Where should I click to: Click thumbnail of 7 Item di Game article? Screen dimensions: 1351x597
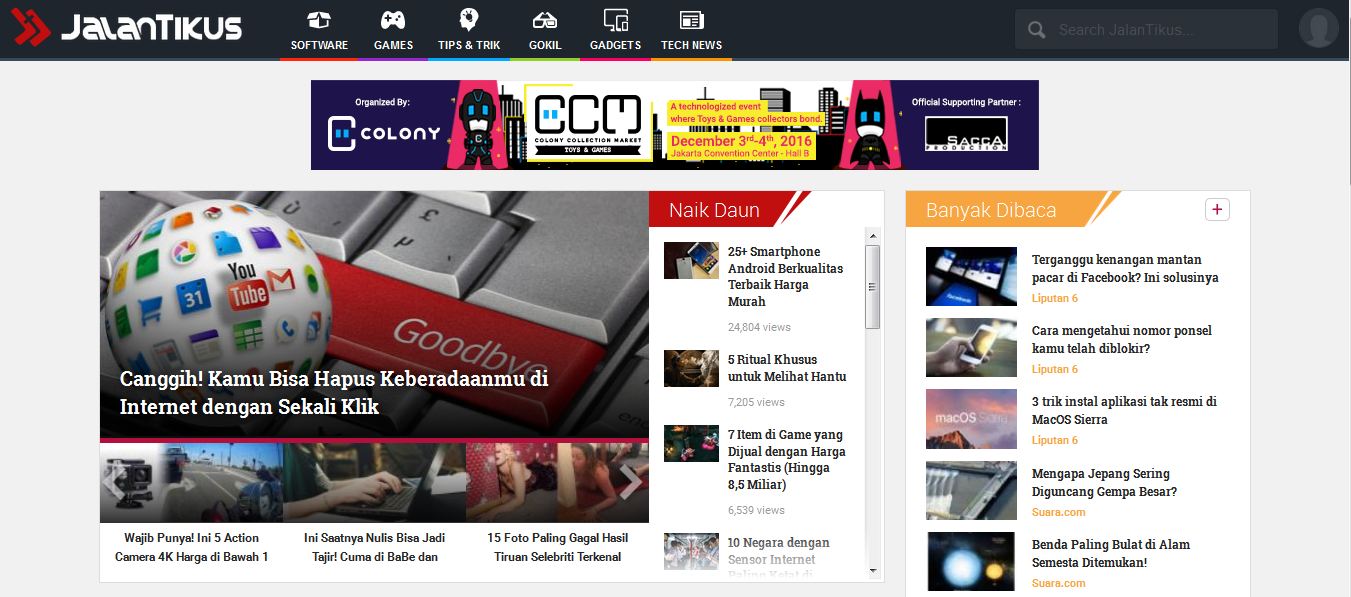(691, 444)
